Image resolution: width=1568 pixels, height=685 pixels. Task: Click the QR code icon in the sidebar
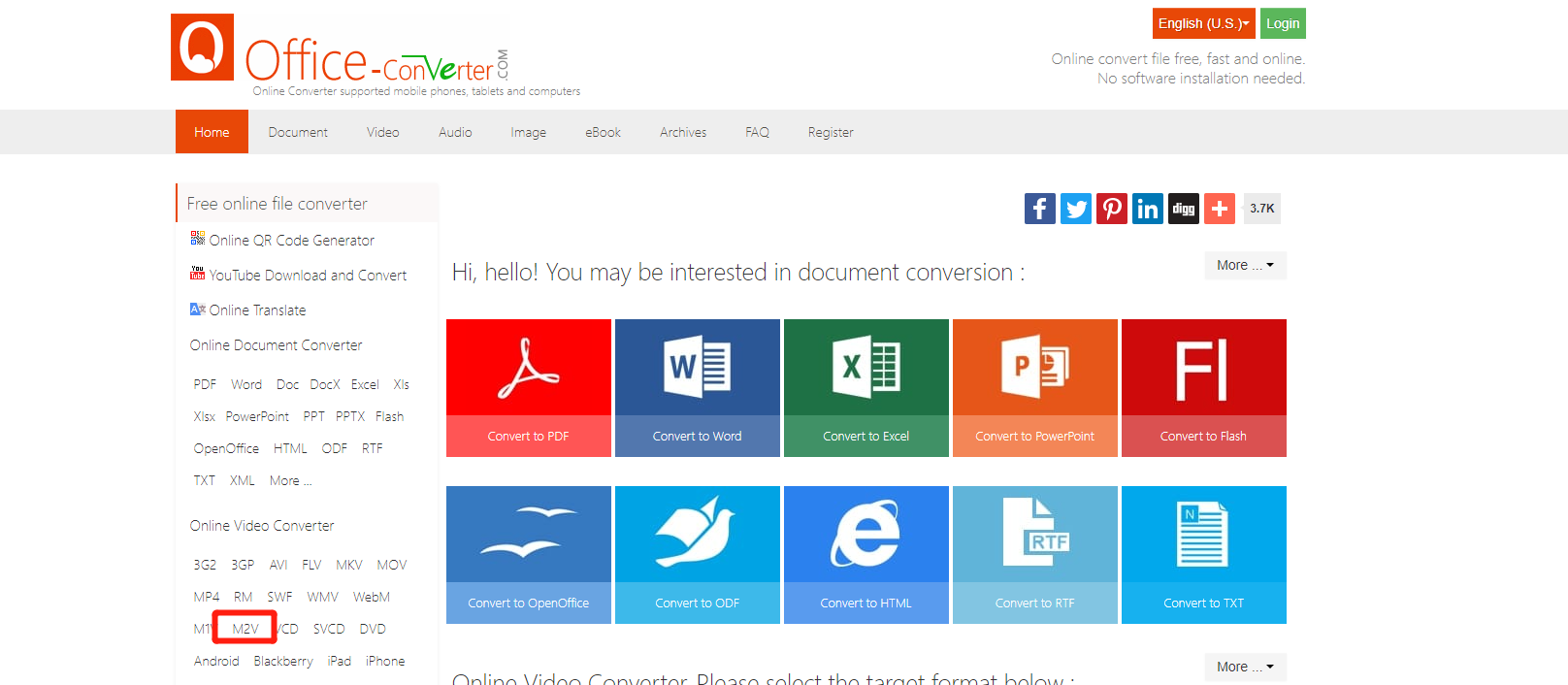coord(198,238)
